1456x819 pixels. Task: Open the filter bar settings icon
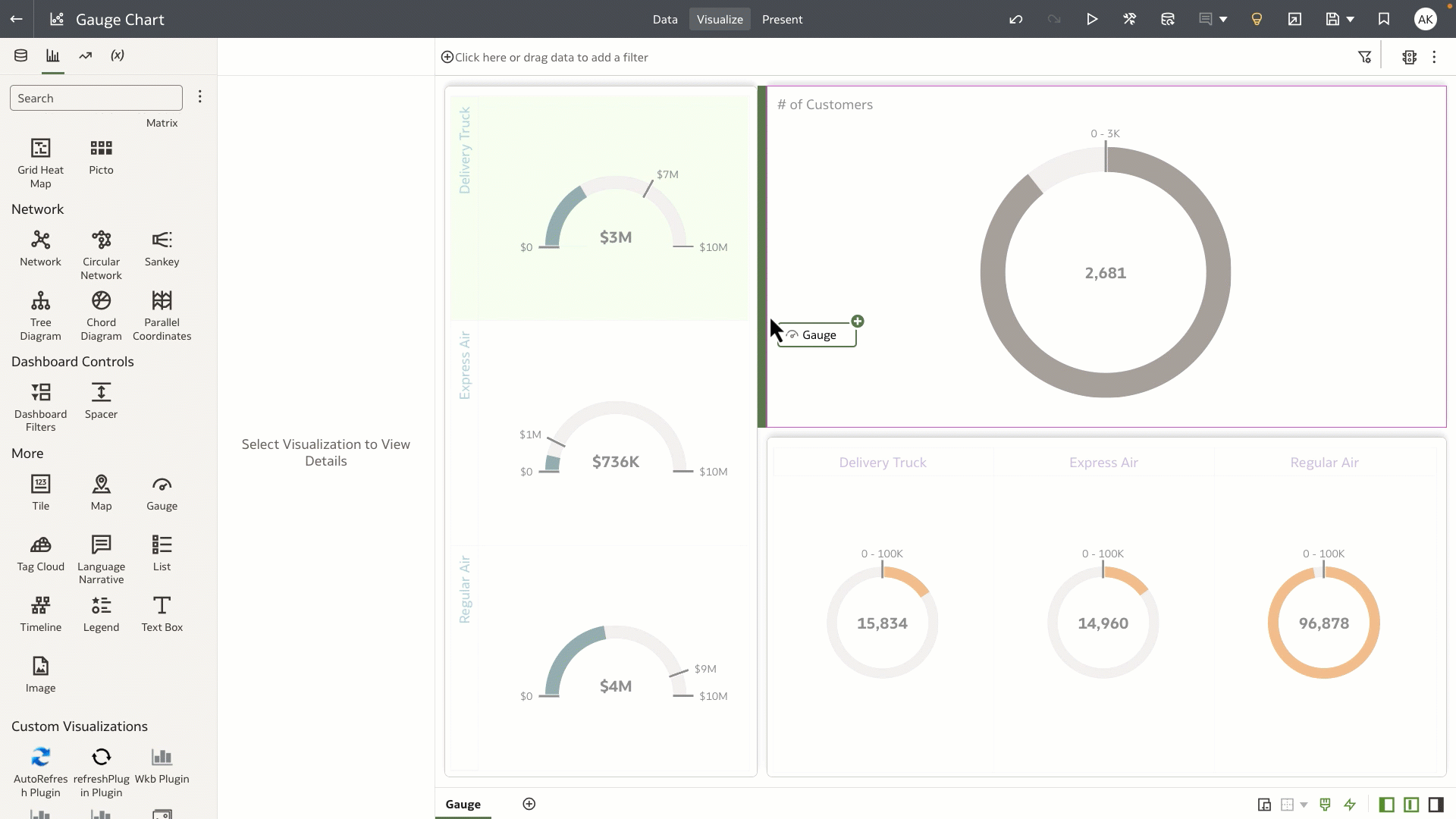(x=1364, y=57)
